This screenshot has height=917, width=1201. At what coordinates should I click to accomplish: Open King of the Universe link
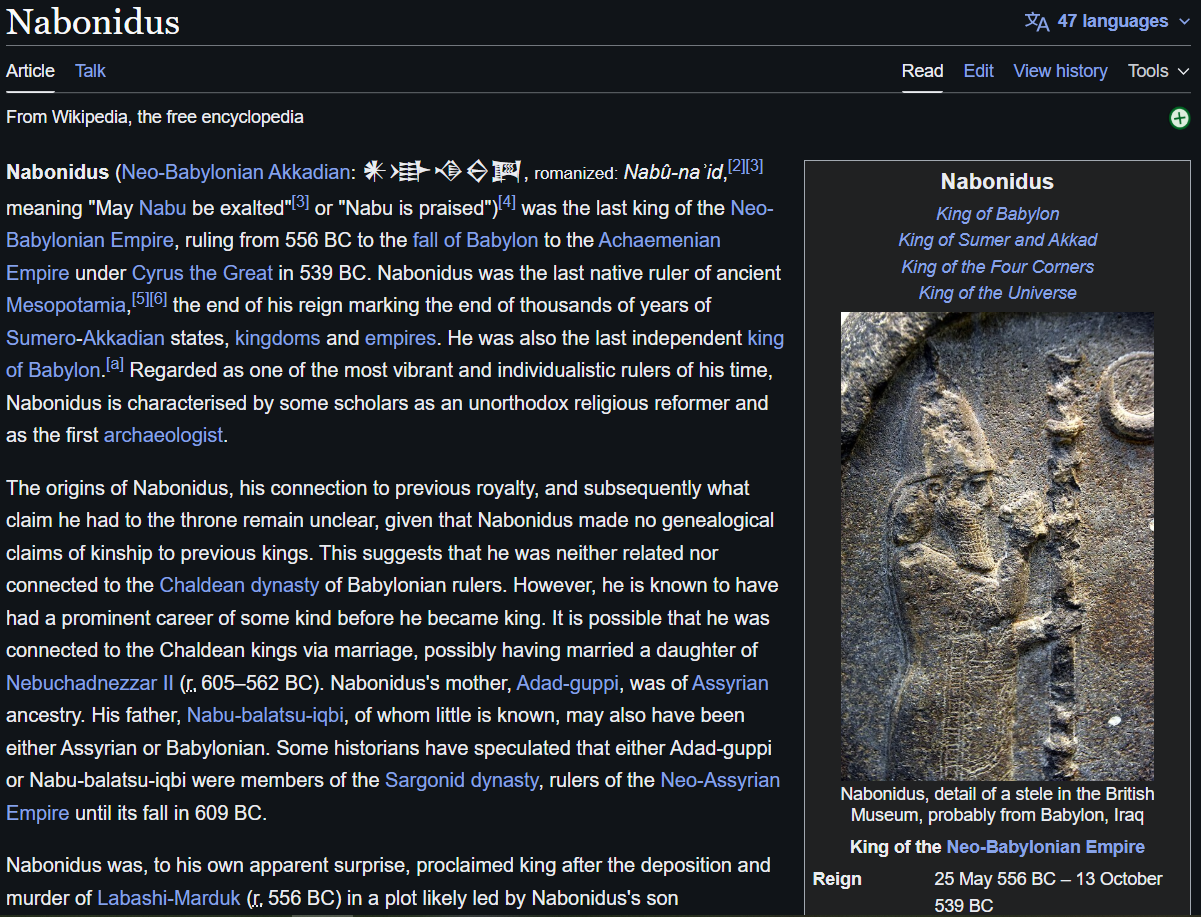997,293
